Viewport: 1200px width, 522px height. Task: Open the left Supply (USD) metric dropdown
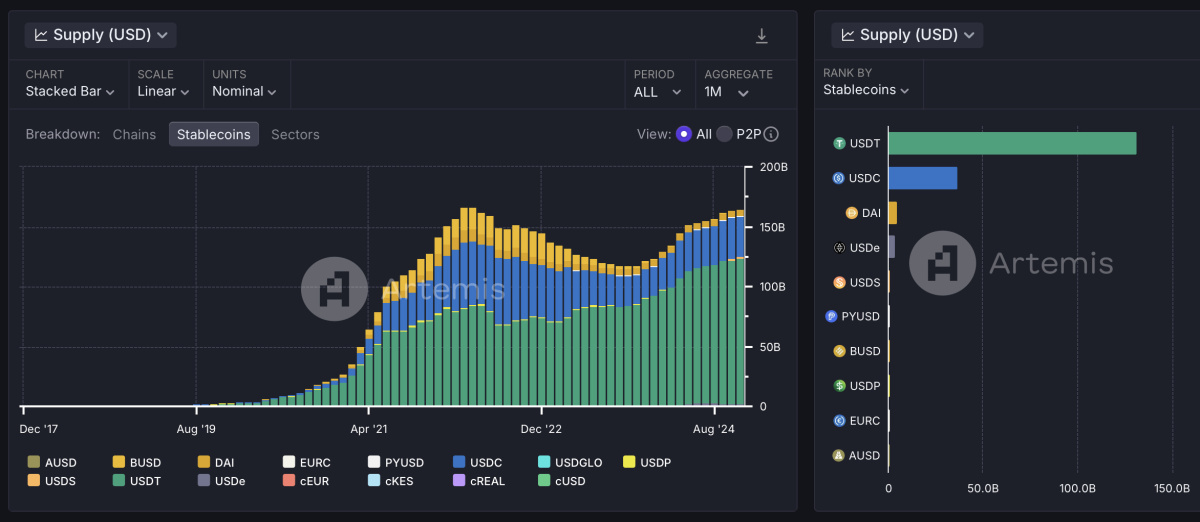click(100, 35)
